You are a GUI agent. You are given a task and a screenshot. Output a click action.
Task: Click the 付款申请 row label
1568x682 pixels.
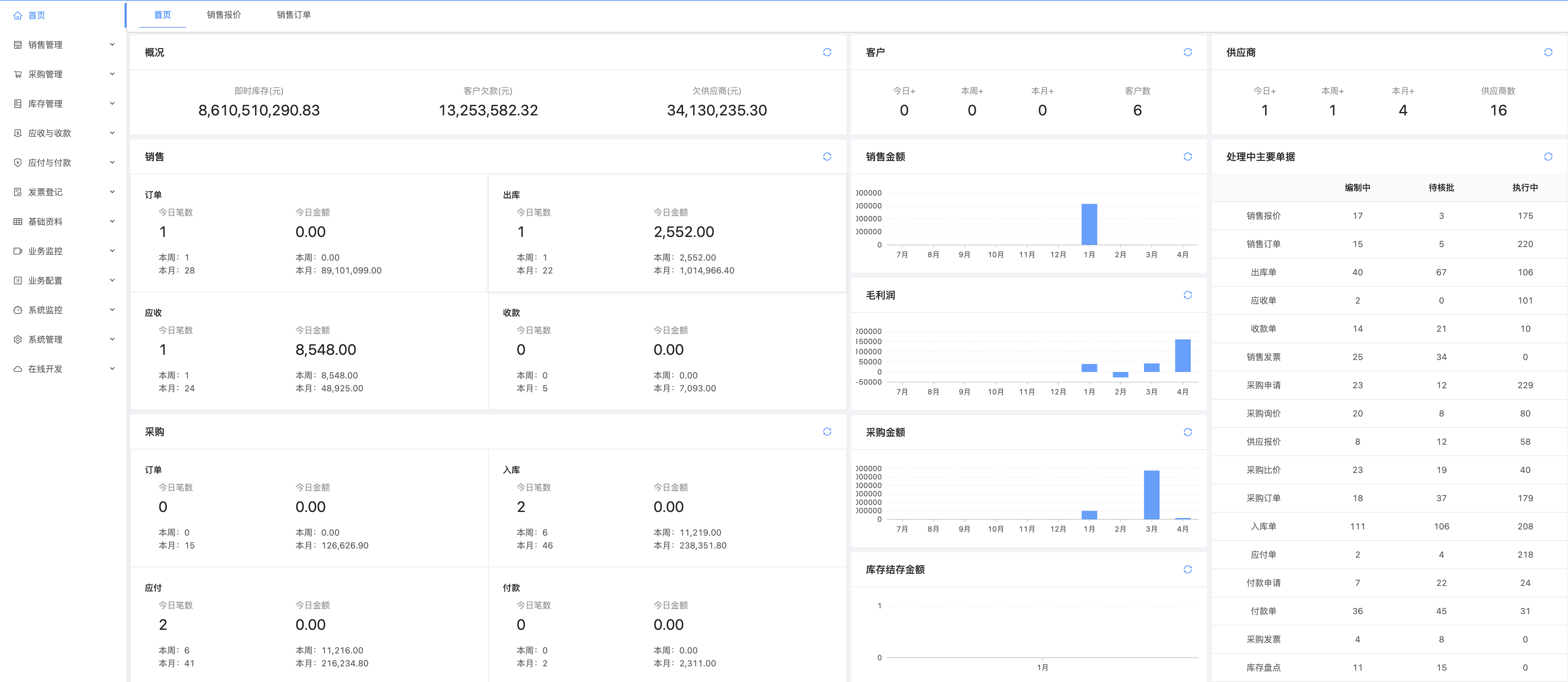[x=1264, y=583]
